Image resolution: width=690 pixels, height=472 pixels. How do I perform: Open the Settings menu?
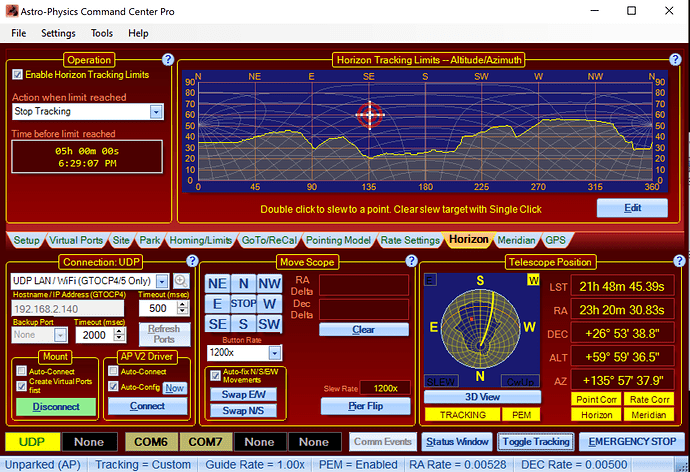pos(58,33)
